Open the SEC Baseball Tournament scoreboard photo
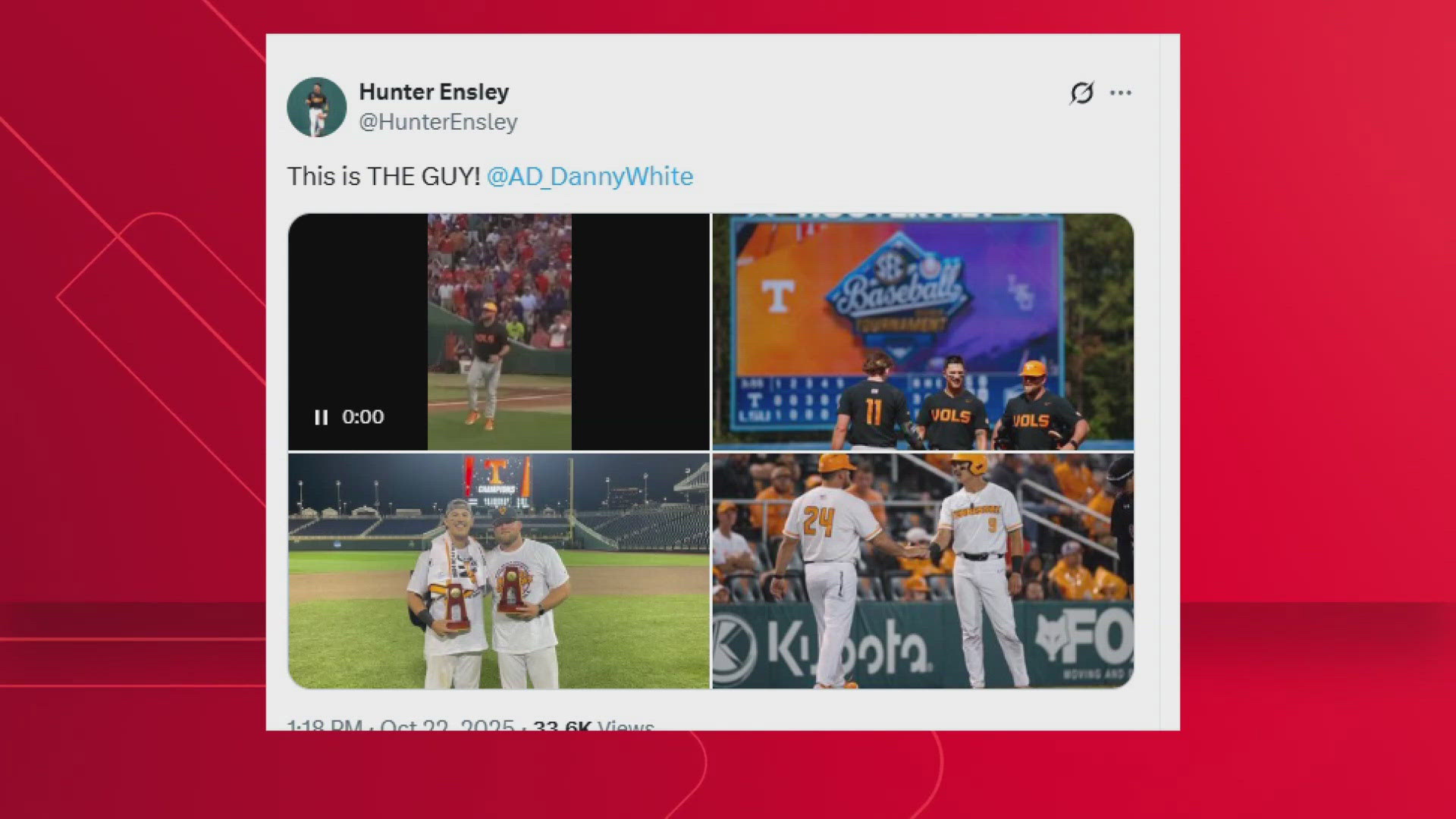The width and height of the screenshot is (1456, 819). (x=923, y=331)
